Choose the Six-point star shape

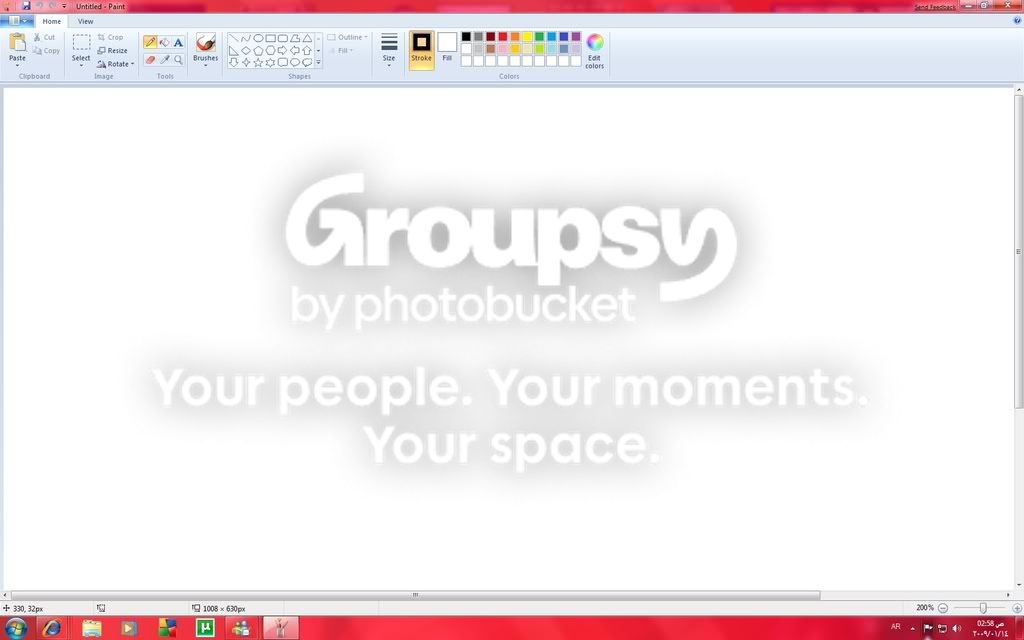coord(270,62)
